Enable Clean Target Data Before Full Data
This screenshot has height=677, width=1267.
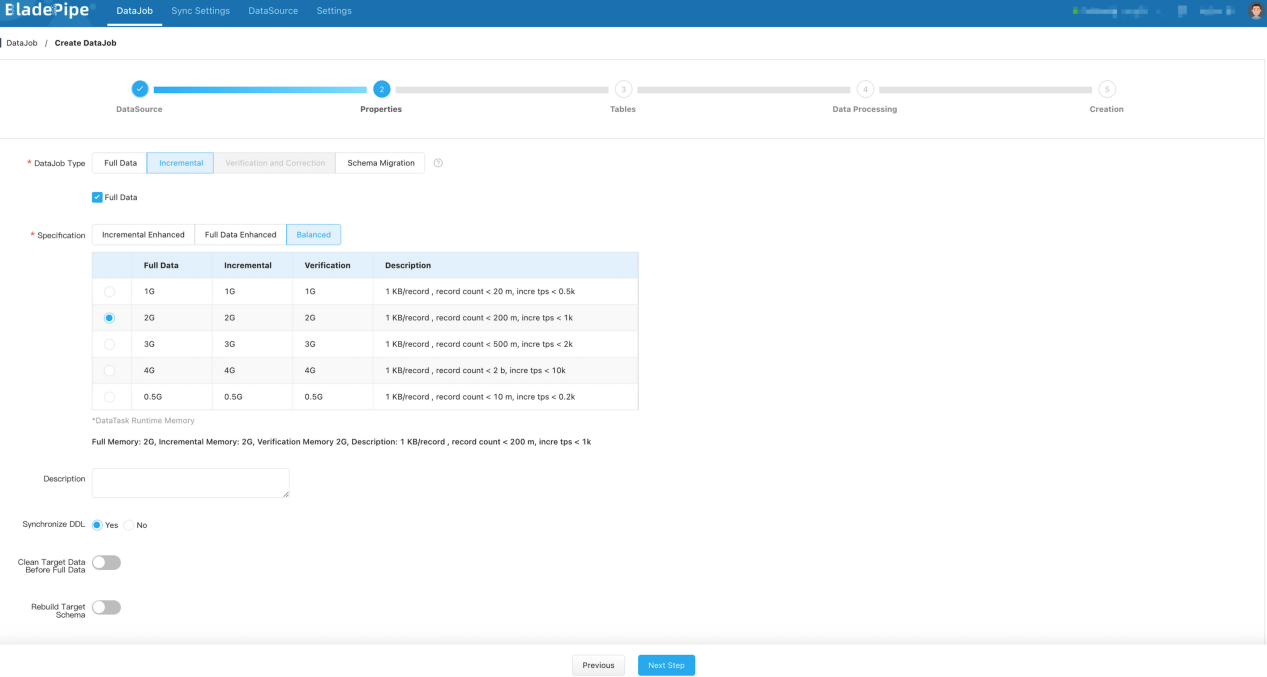106,562
